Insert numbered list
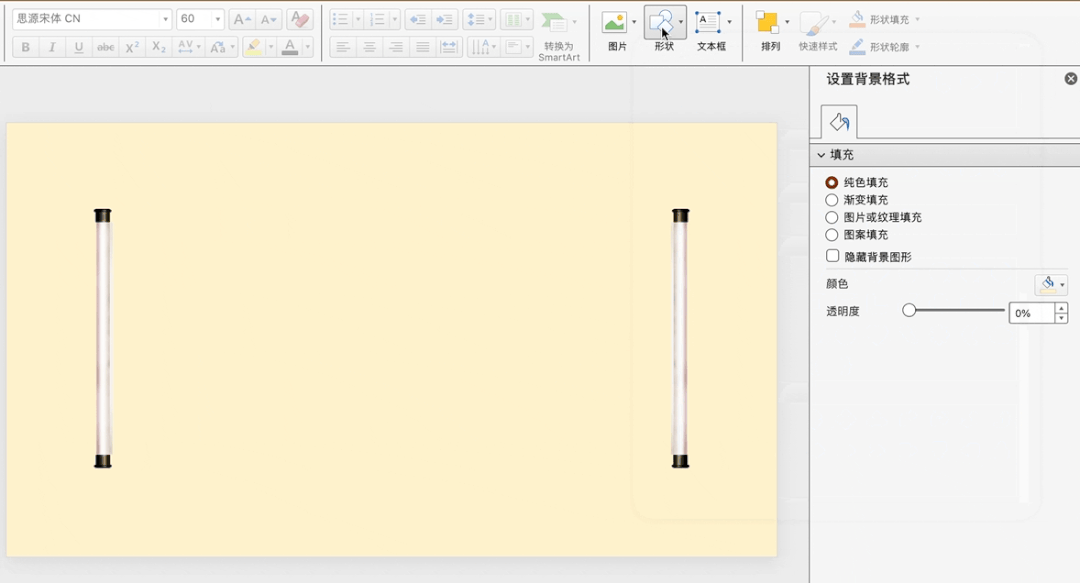The height and width of the screenshot is (583, 1080). pyautogui.click(x=378, y=19)
